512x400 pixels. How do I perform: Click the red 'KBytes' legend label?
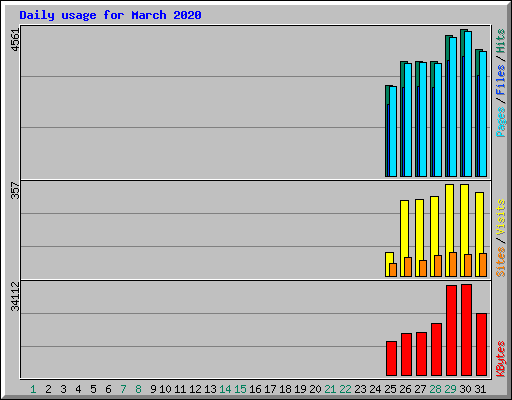(500, 359)
